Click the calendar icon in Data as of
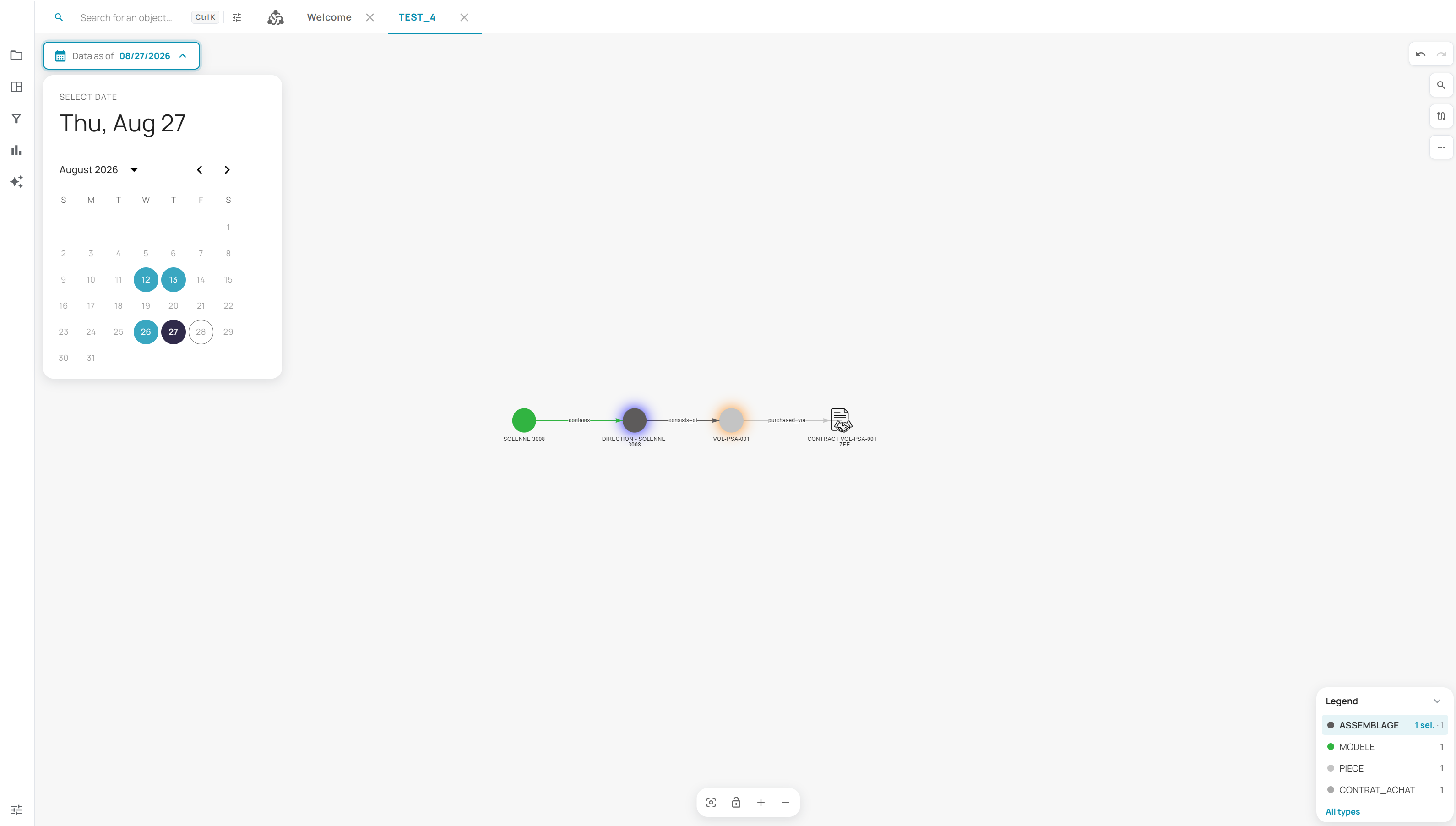 60,55
